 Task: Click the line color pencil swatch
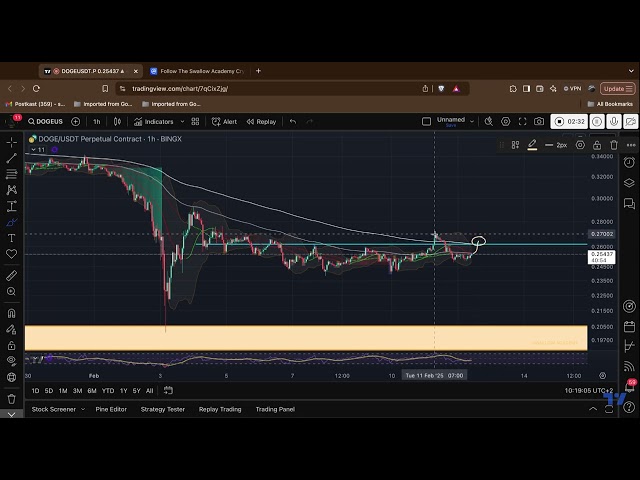(x=533, y=145)
